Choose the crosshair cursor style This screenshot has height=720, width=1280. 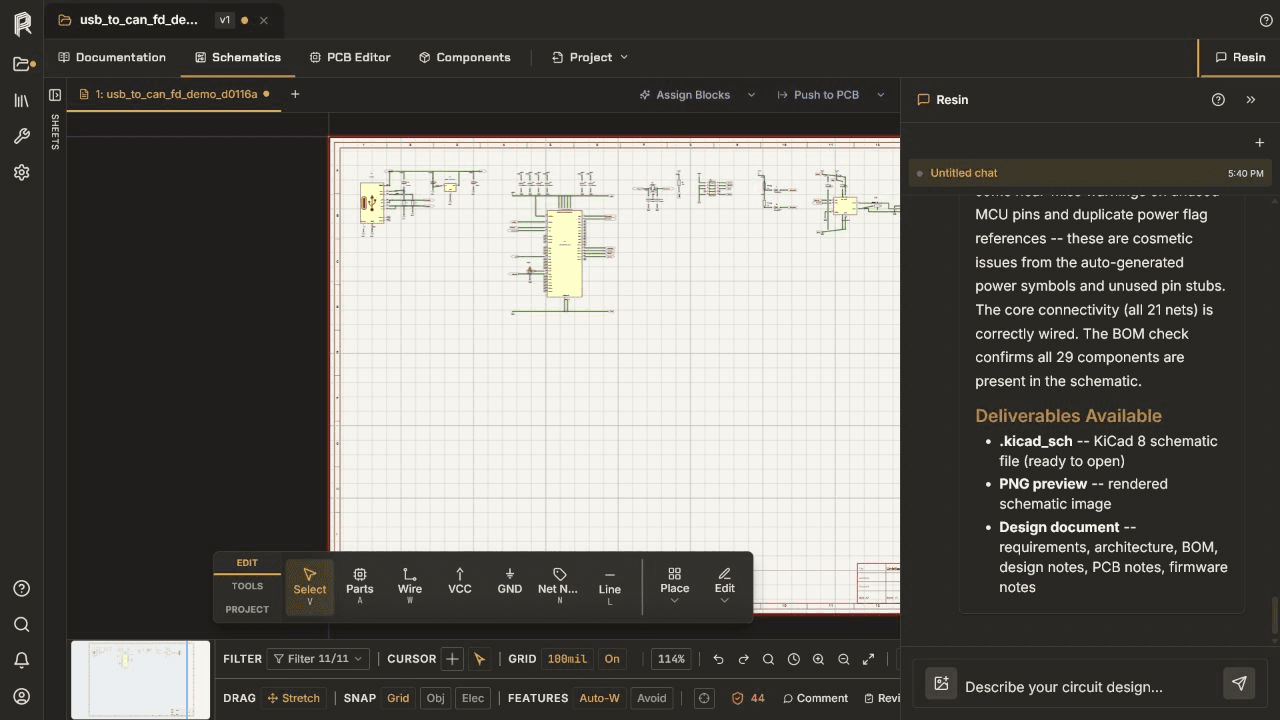coord(453,659)
